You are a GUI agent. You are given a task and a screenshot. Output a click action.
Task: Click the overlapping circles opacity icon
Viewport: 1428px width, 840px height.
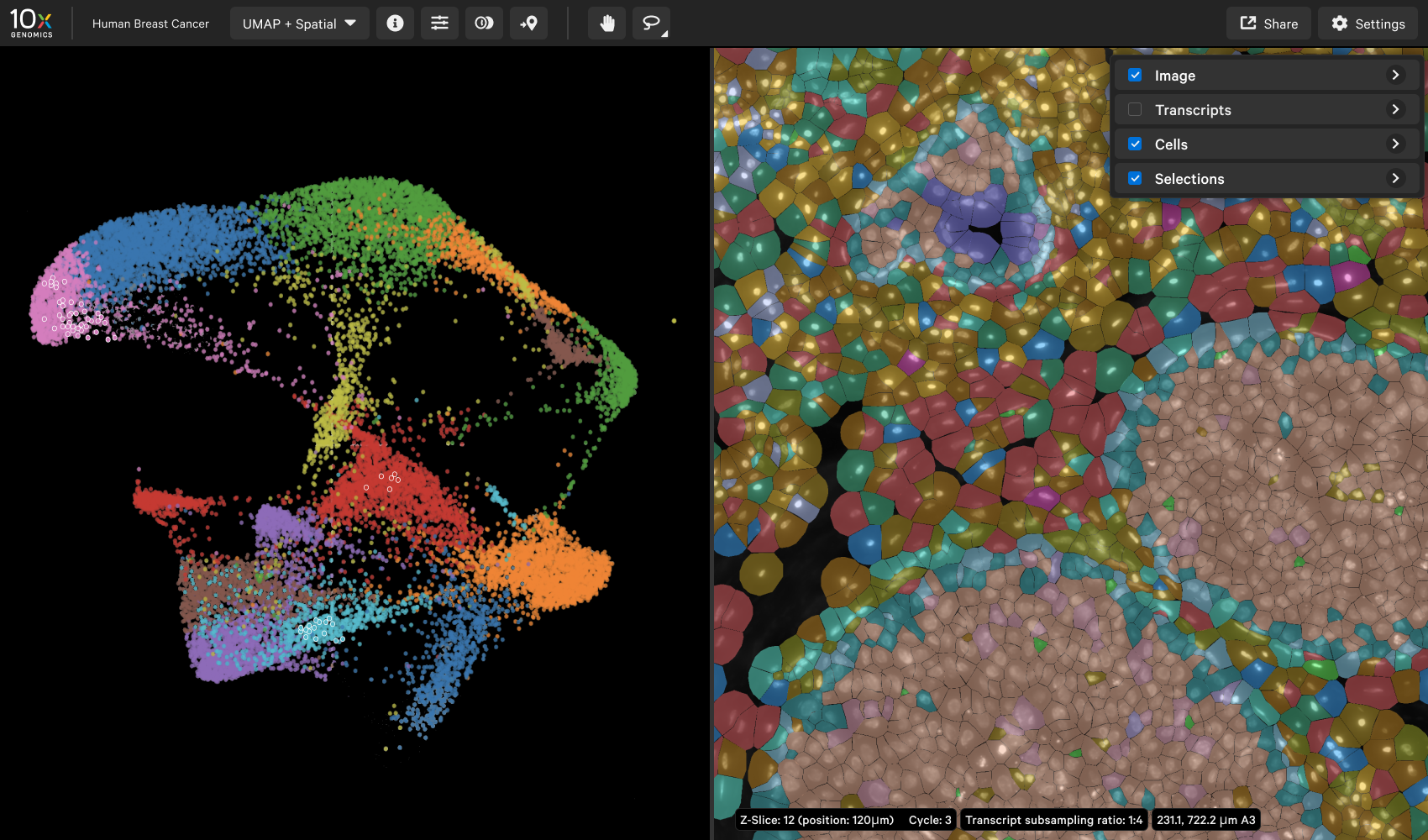[484, 24]
